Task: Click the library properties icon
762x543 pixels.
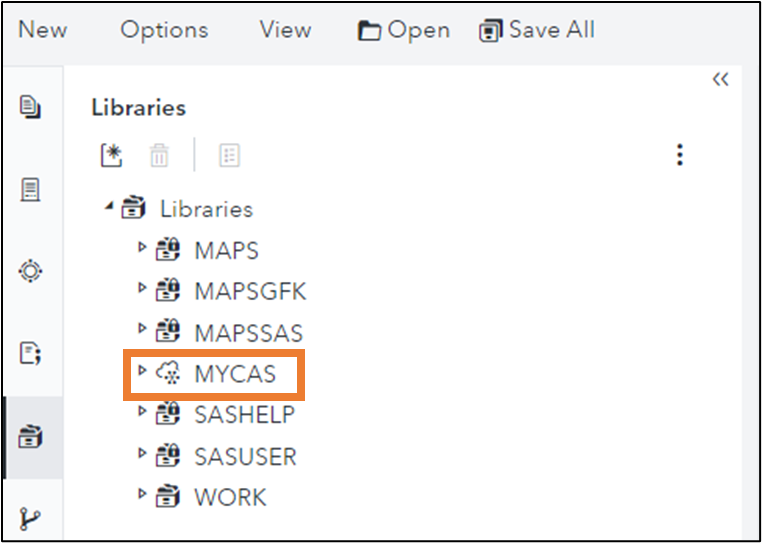Action: click(x=230, y=155)
